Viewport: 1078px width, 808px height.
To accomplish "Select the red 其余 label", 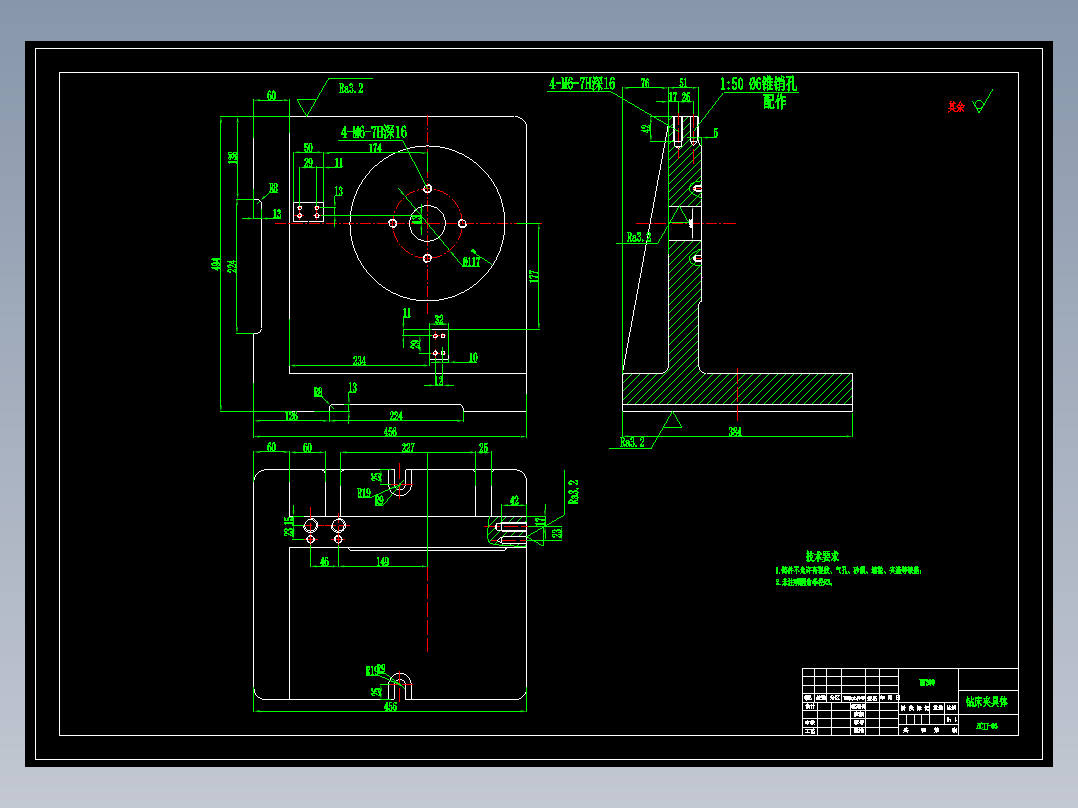I will 956,107.
